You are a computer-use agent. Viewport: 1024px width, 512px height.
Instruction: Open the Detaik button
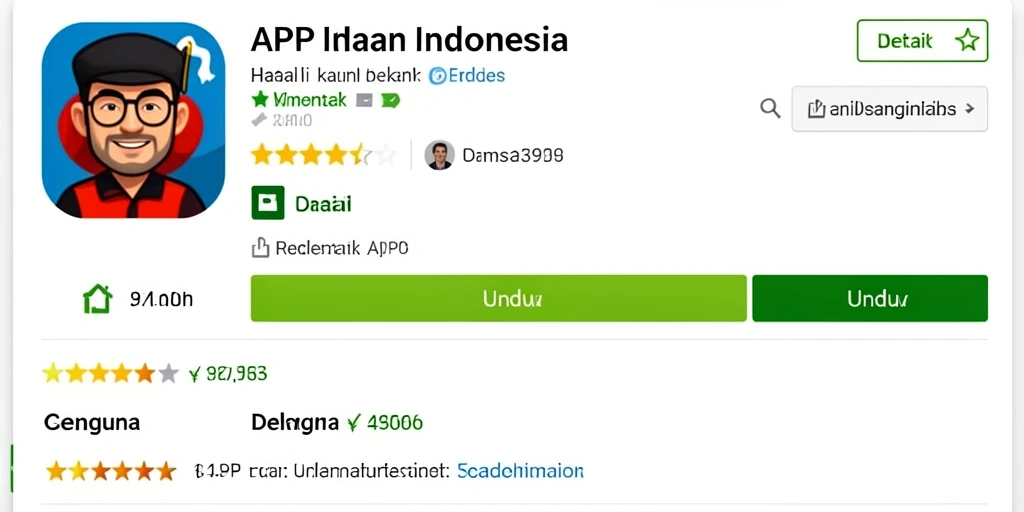tap(922, 41)
